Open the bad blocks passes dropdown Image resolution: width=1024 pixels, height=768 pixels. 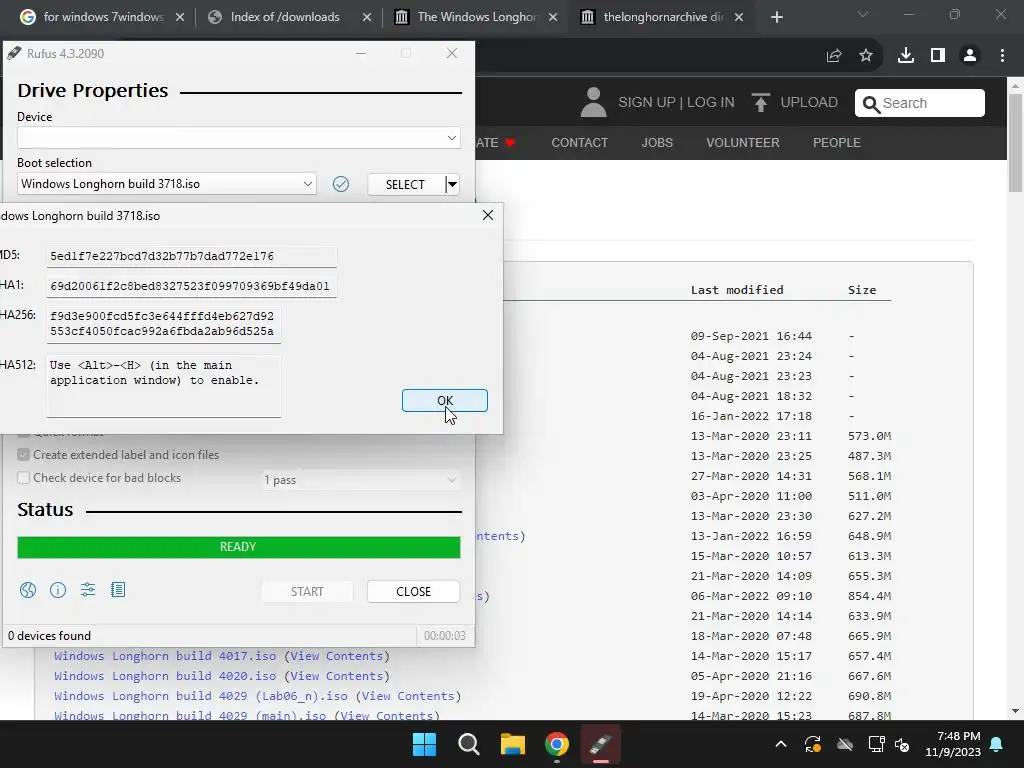coord(360,480)
